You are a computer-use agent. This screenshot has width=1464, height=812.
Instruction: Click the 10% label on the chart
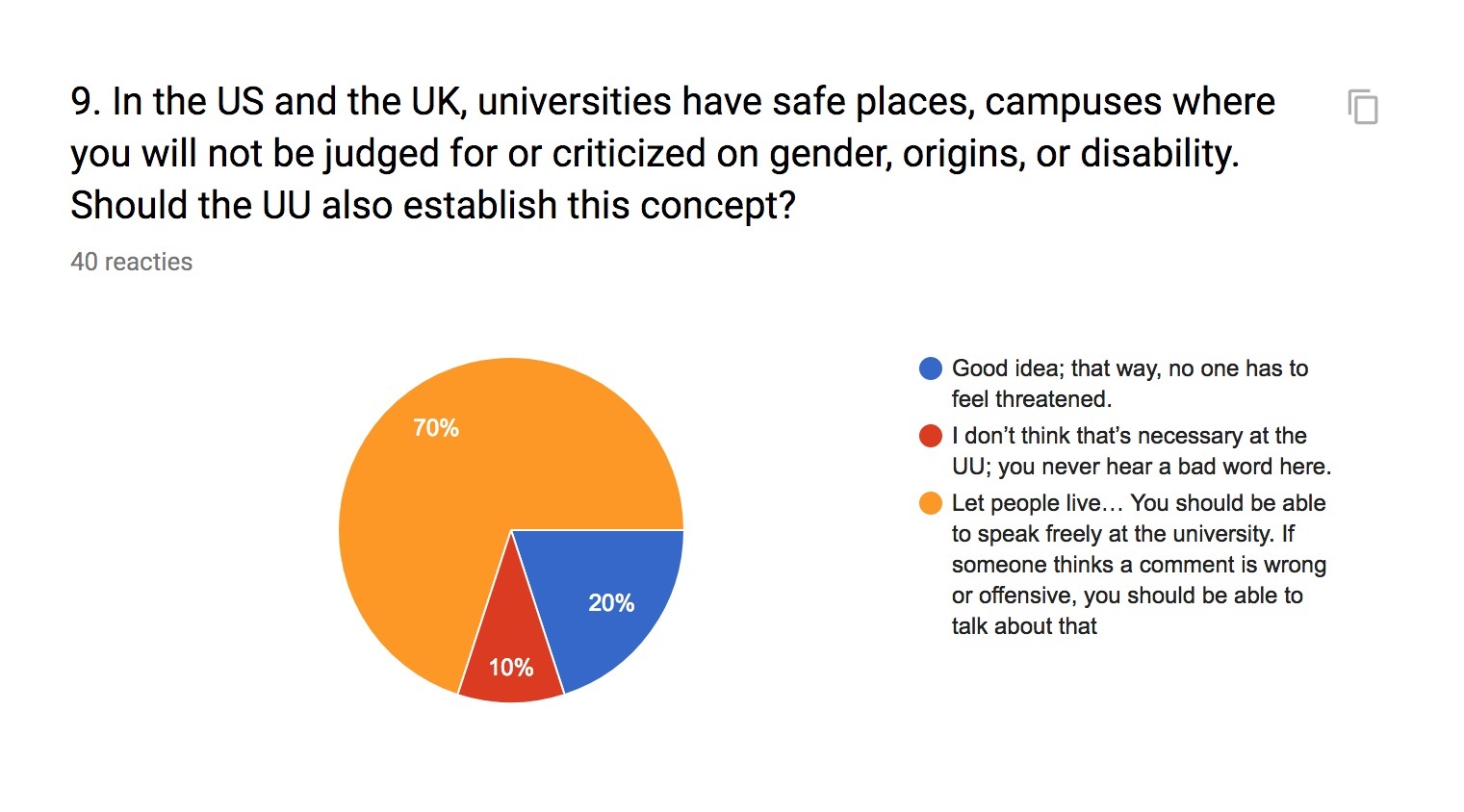511,668
